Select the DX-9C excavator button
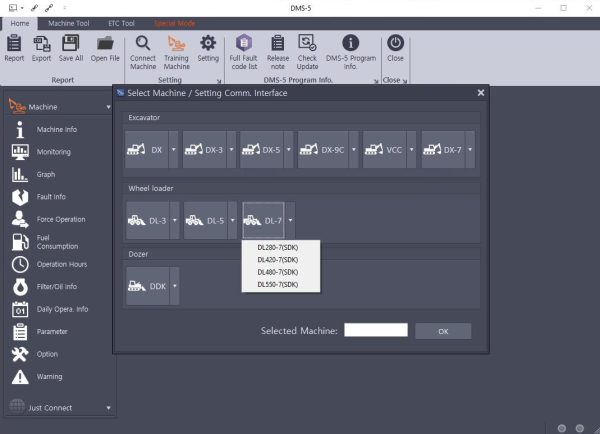Image resolution: width=600 pixels, height=434 pixels. click(x=323, y=150)
